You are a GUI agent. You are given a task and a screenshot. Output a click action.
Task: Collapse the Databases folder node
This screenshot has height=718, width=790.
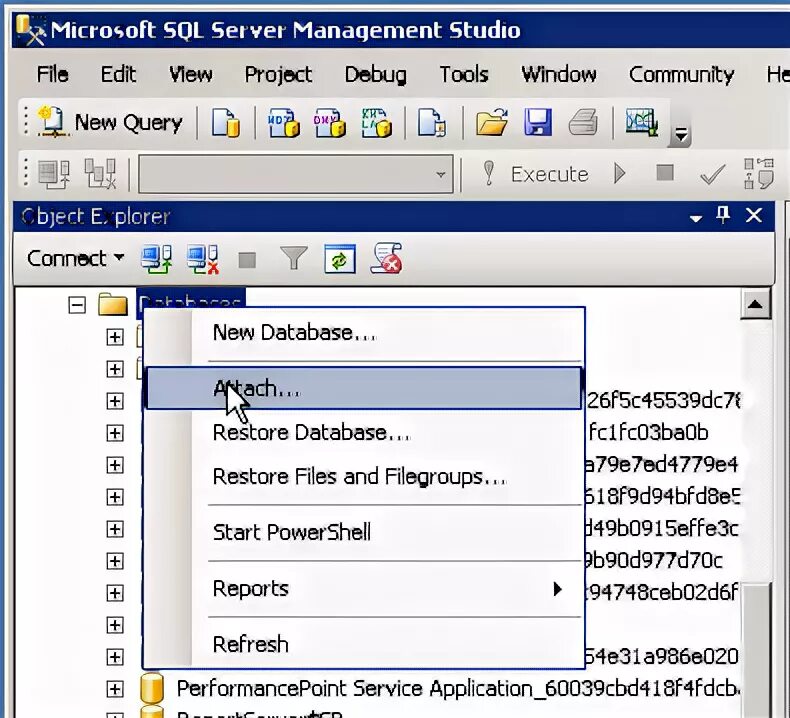coord(77,305)
